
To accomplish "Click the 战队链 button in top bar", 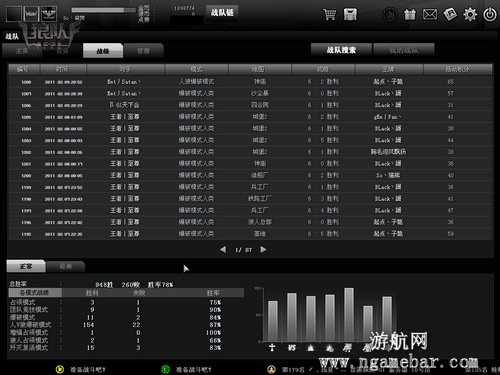I will tap(222, 13).
